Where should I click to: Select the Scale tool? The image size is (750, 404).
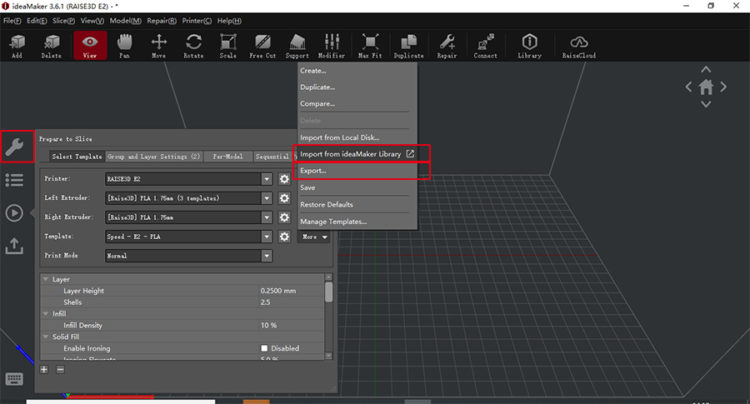[x=228, y=46]
